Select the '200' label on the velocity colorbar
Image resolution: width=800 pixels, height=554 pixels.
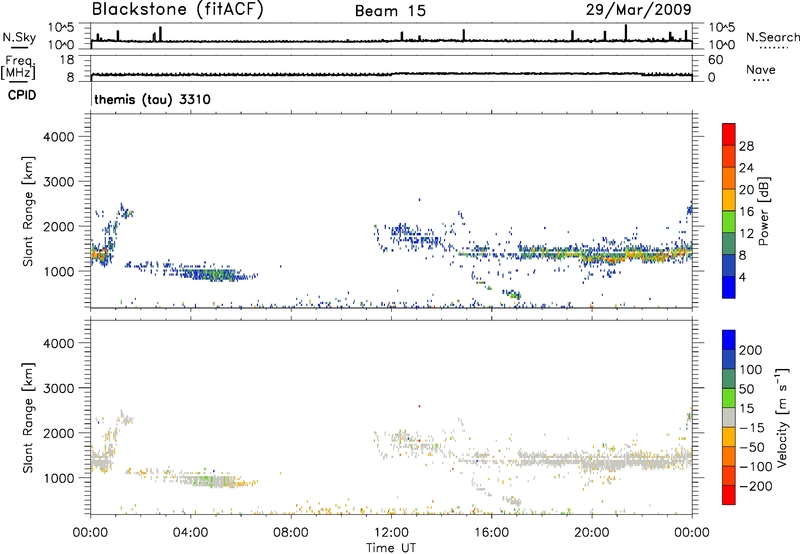coord(751,350)
